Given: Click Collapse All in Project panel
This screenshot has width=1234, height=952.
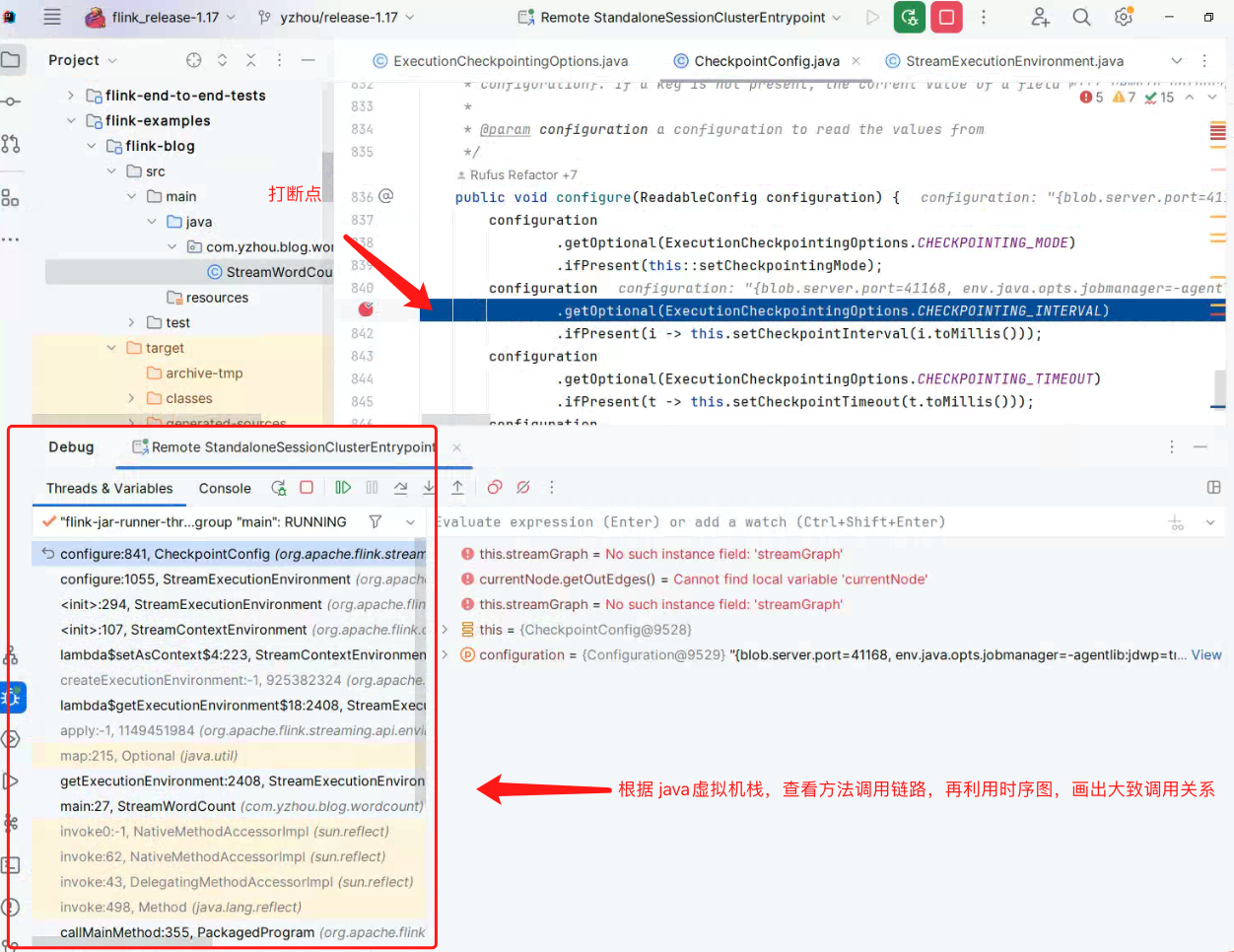Looking at the screenshot, I should tap(250, 60).
